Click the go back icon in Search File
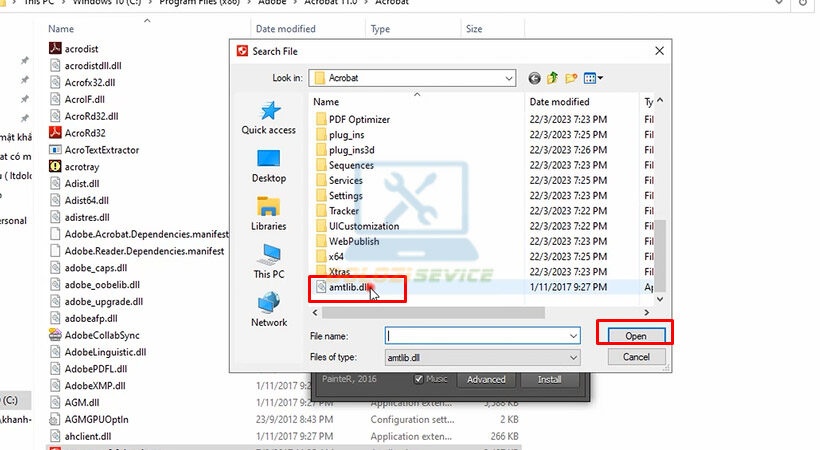The image size is (820, 450). (x=534, y=78)
